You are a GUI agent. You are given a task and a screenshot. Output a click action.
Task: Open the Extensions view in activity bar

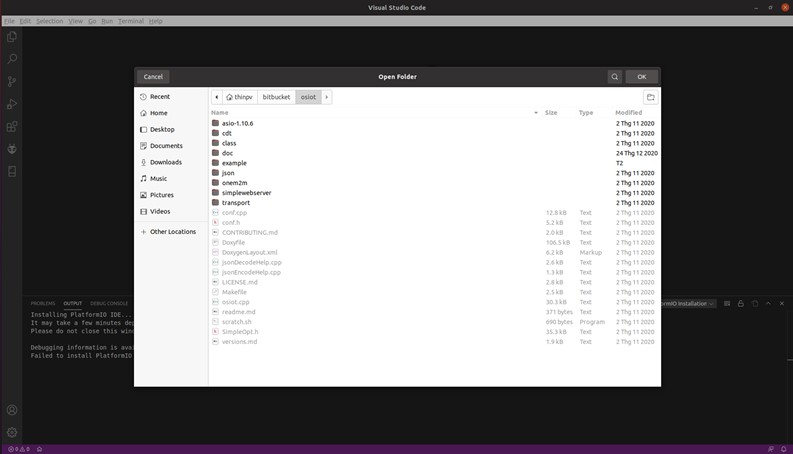pyautogui.click(x=12, y=126)
